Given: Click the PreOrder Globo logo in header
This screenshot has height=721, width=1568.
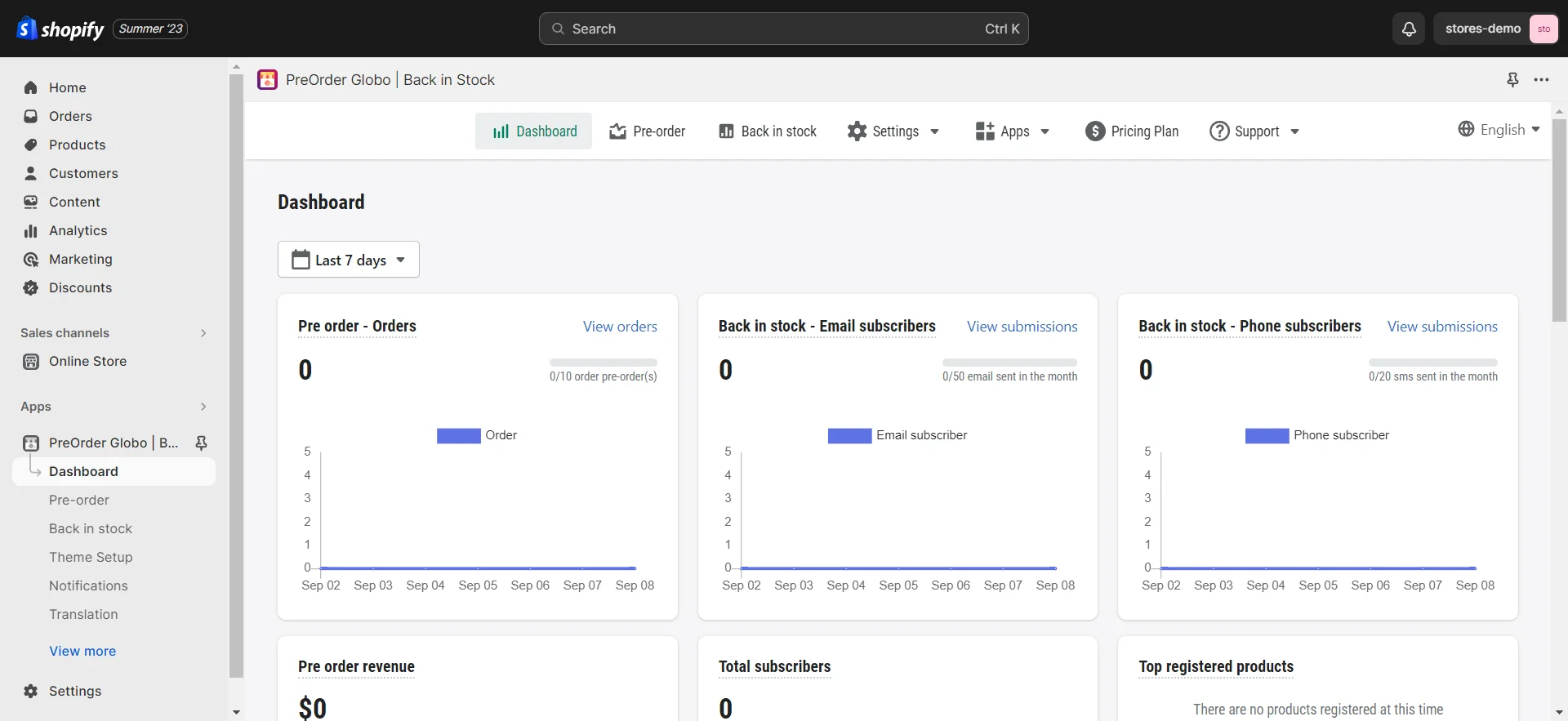Looking at the screenshot, I should click(267, 79).
